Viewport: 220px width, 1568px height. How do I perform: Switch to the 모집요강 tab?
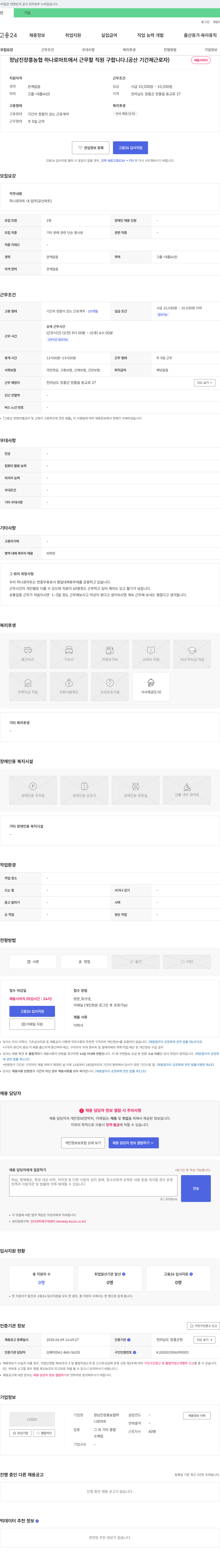[7, 50]
